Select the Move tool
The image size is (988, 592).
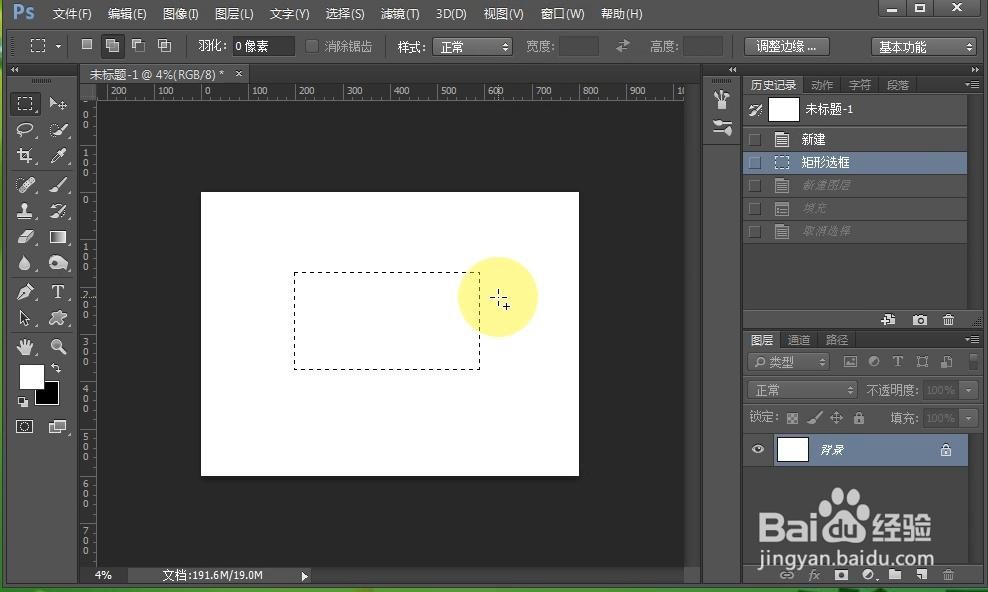tap(58, 103)
